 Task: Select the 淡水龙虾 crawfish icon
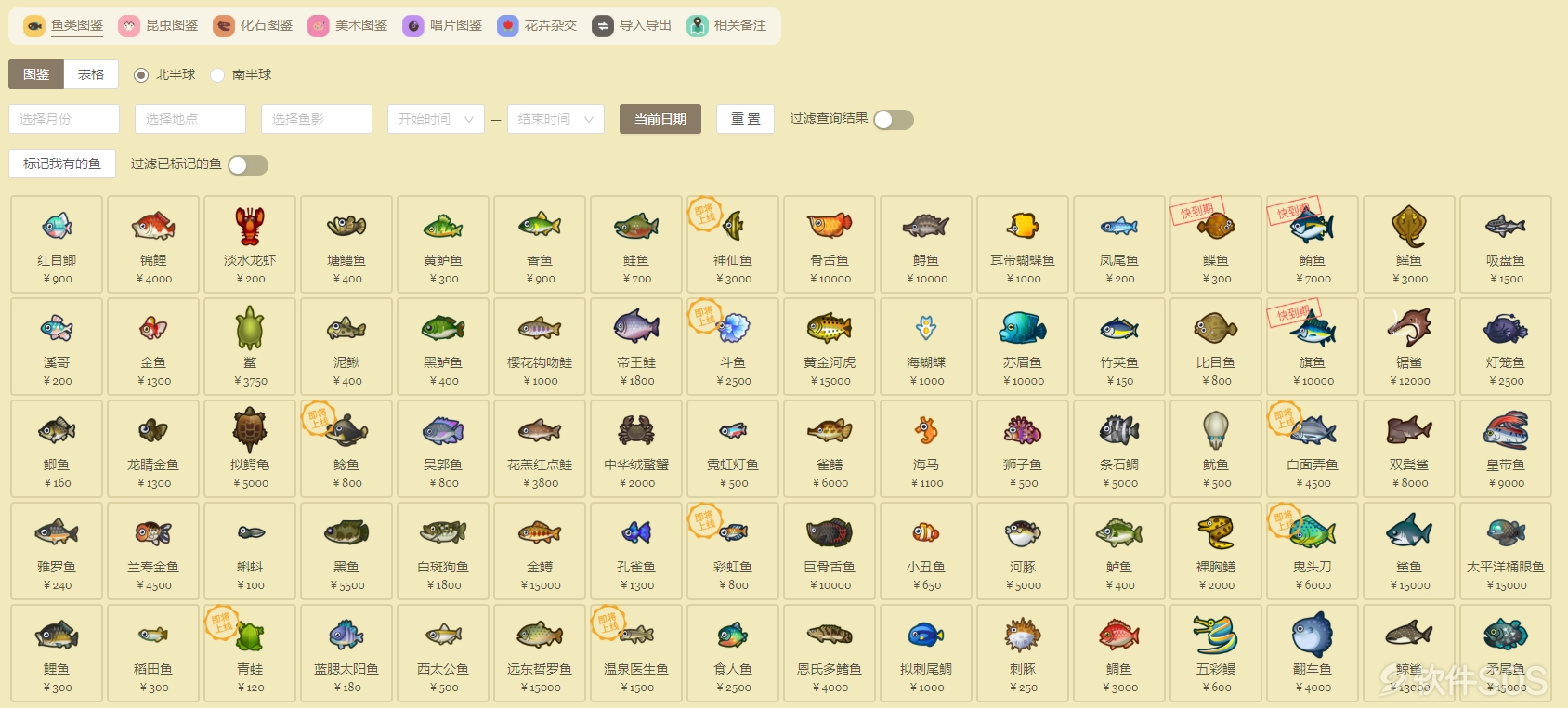coord(250,226)
